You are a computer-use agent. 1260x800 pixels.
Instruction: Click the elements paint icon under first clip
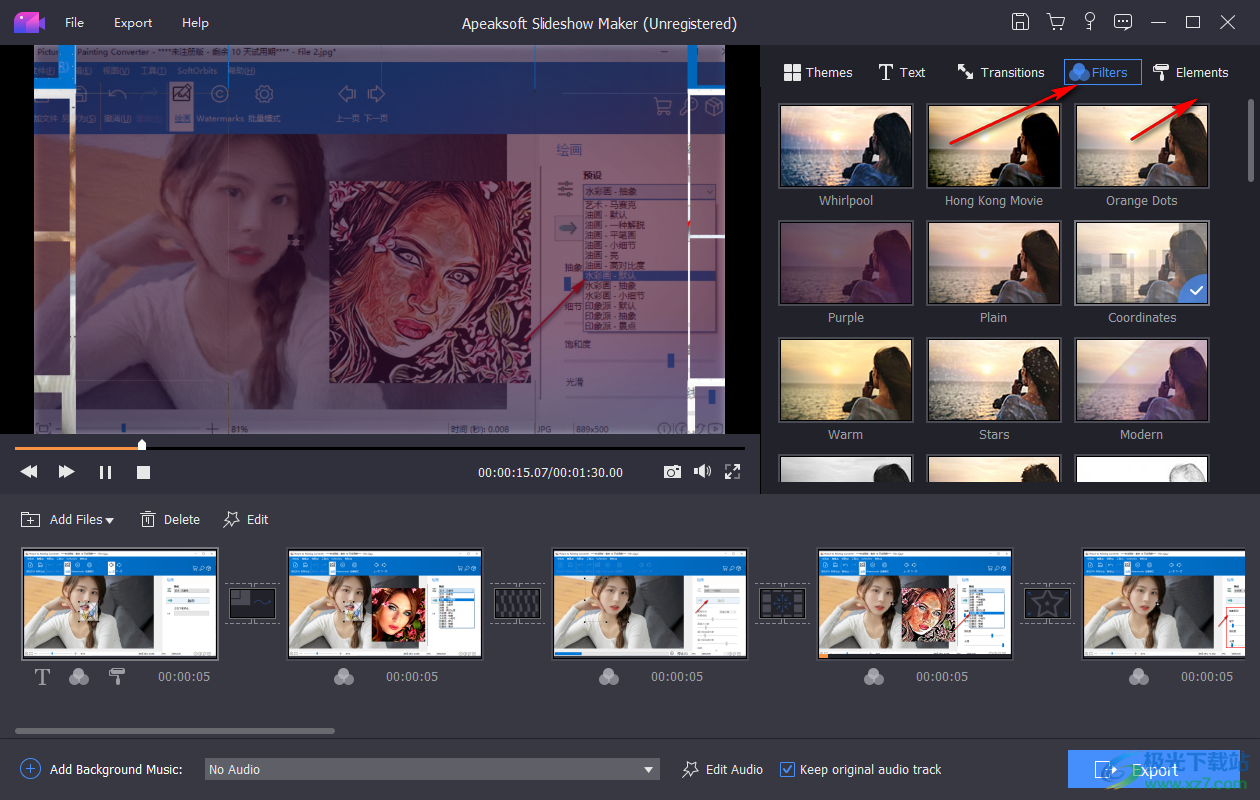pyautogui.click(x=117, y=677)
